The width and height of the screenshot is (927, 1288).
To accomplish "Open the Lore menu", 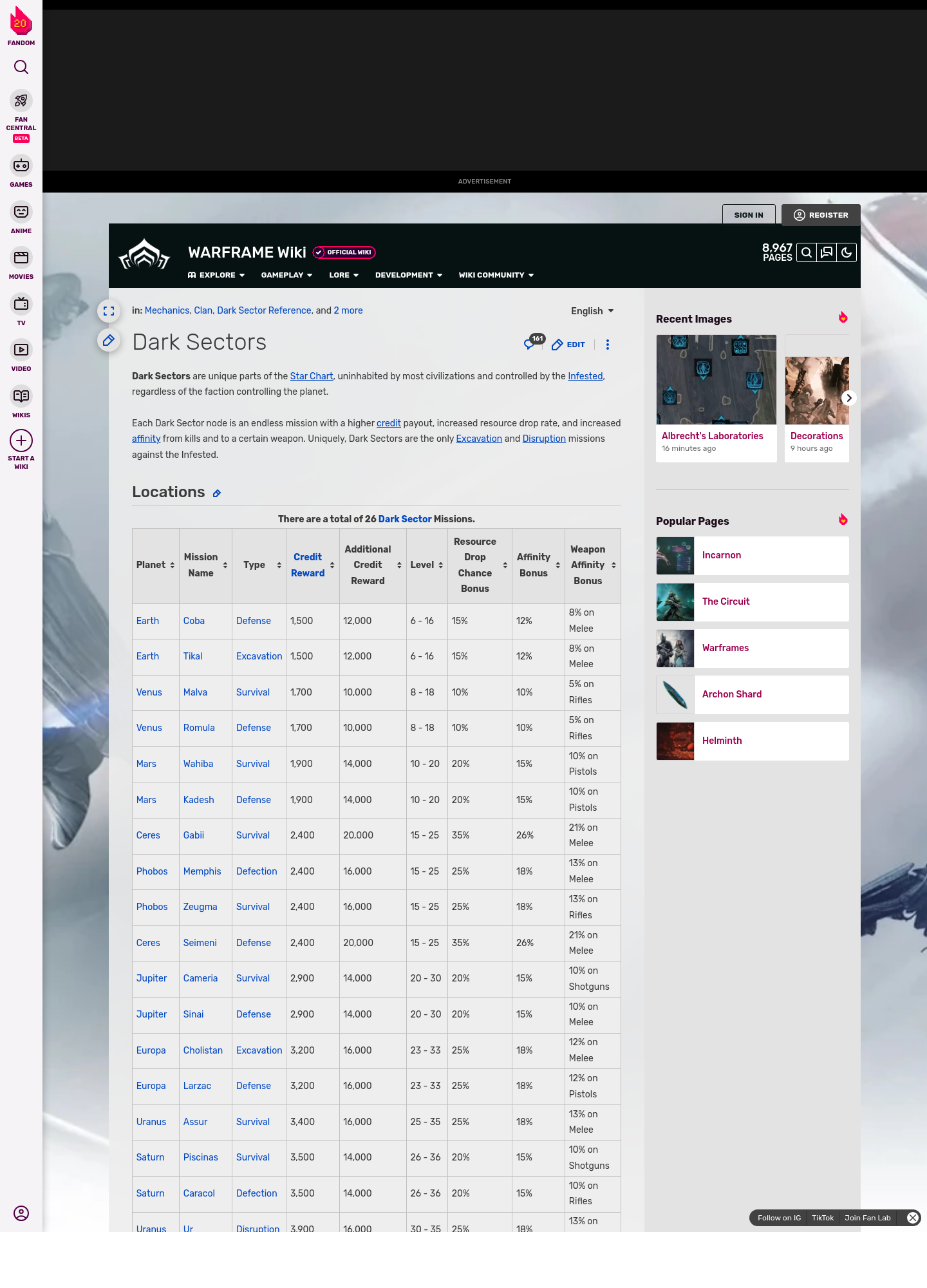I will (x=344, y=275).
